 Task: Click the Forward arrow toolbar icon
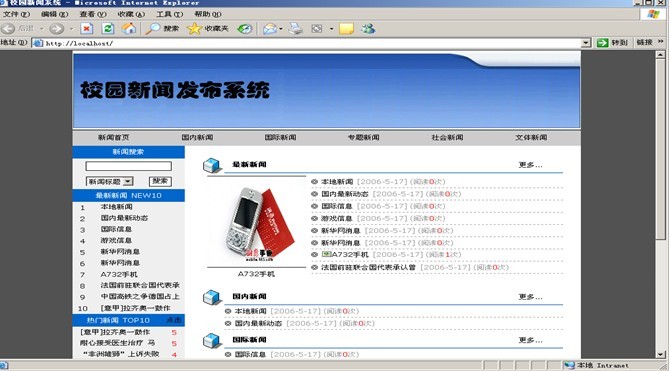(56, 29)
